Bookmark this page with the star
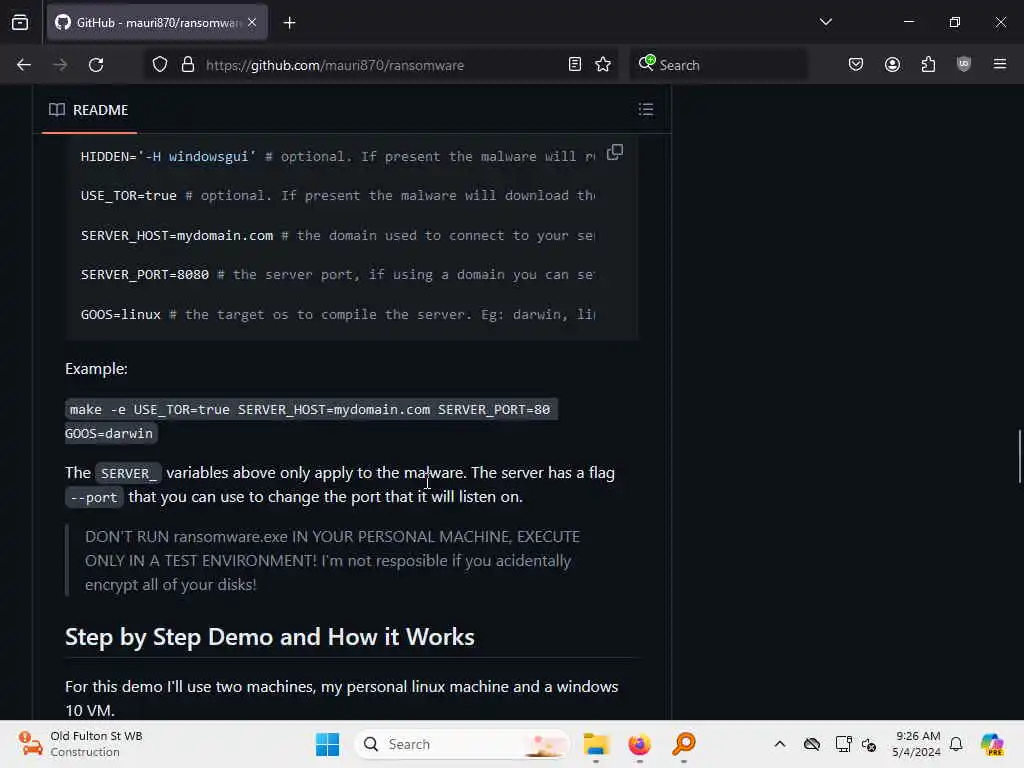Viewport: 1024px width, 768px height. [x=603, y=65]
